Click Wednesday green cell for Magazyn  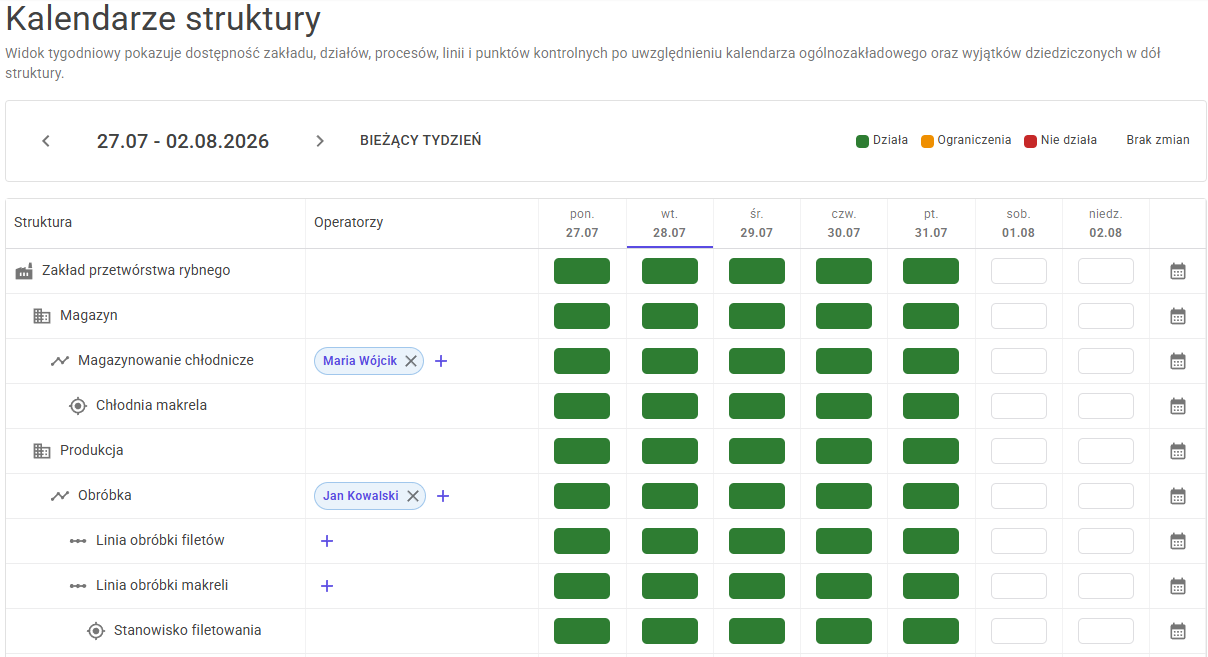[757, 316]
